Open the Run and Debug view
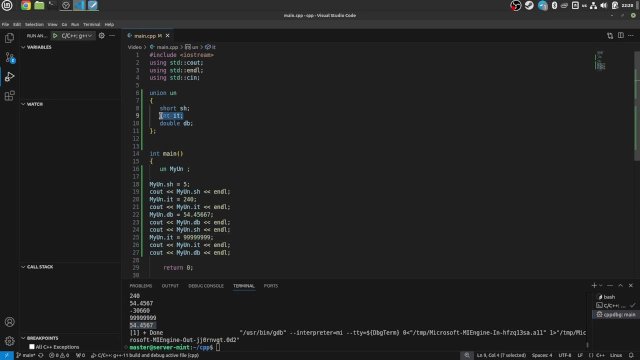640x360 pixels. tap(9, 77)
